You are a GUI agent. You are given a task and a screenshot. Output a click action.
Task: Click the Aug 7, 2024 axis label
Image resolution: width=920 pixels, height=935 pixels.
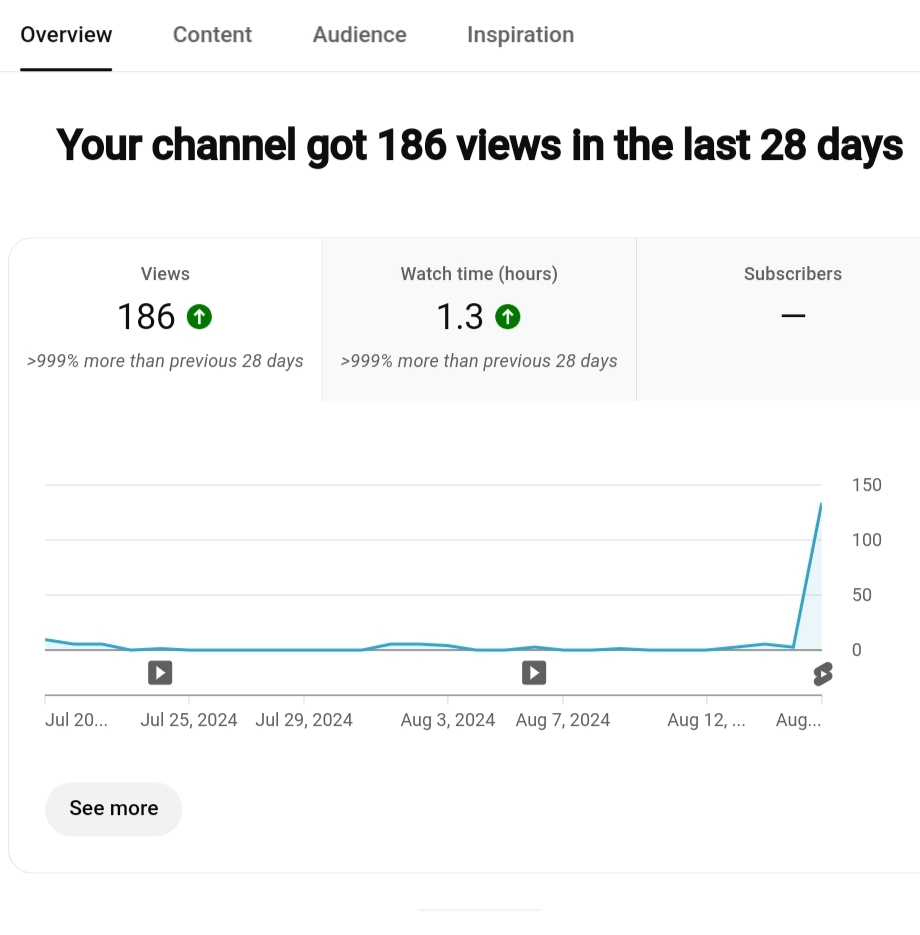pyautogui.click(x=562, y=720)
